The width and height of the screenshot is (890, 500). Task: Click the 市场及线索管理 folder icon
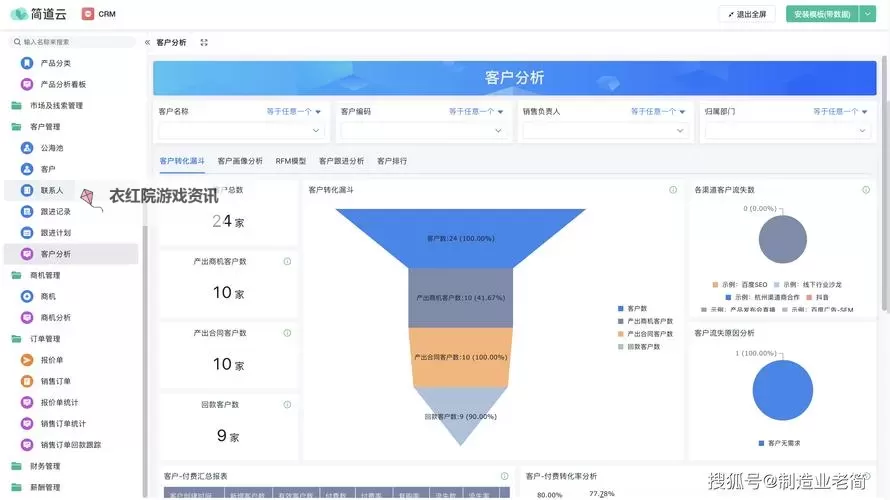(x=16, y=106)
